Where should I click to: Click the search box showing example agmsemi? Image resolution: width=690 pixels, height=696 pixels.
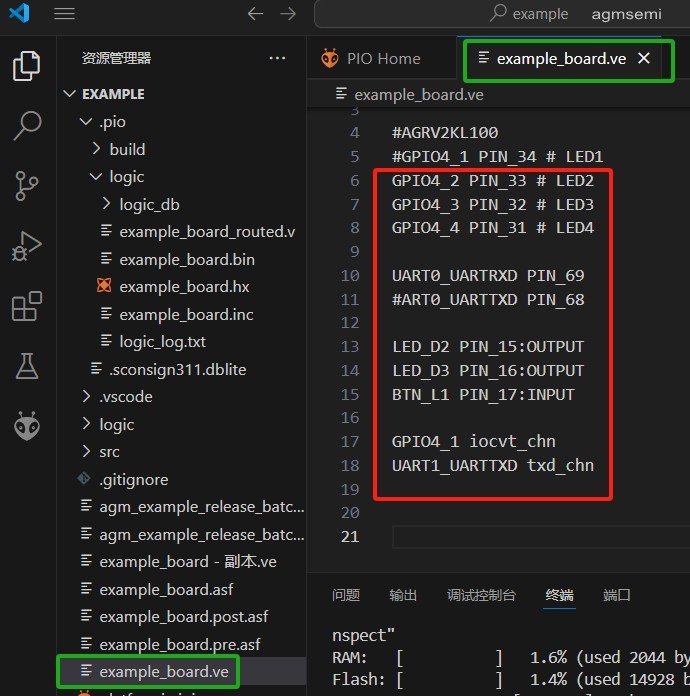pyautogui.click(x=502, y=14)
